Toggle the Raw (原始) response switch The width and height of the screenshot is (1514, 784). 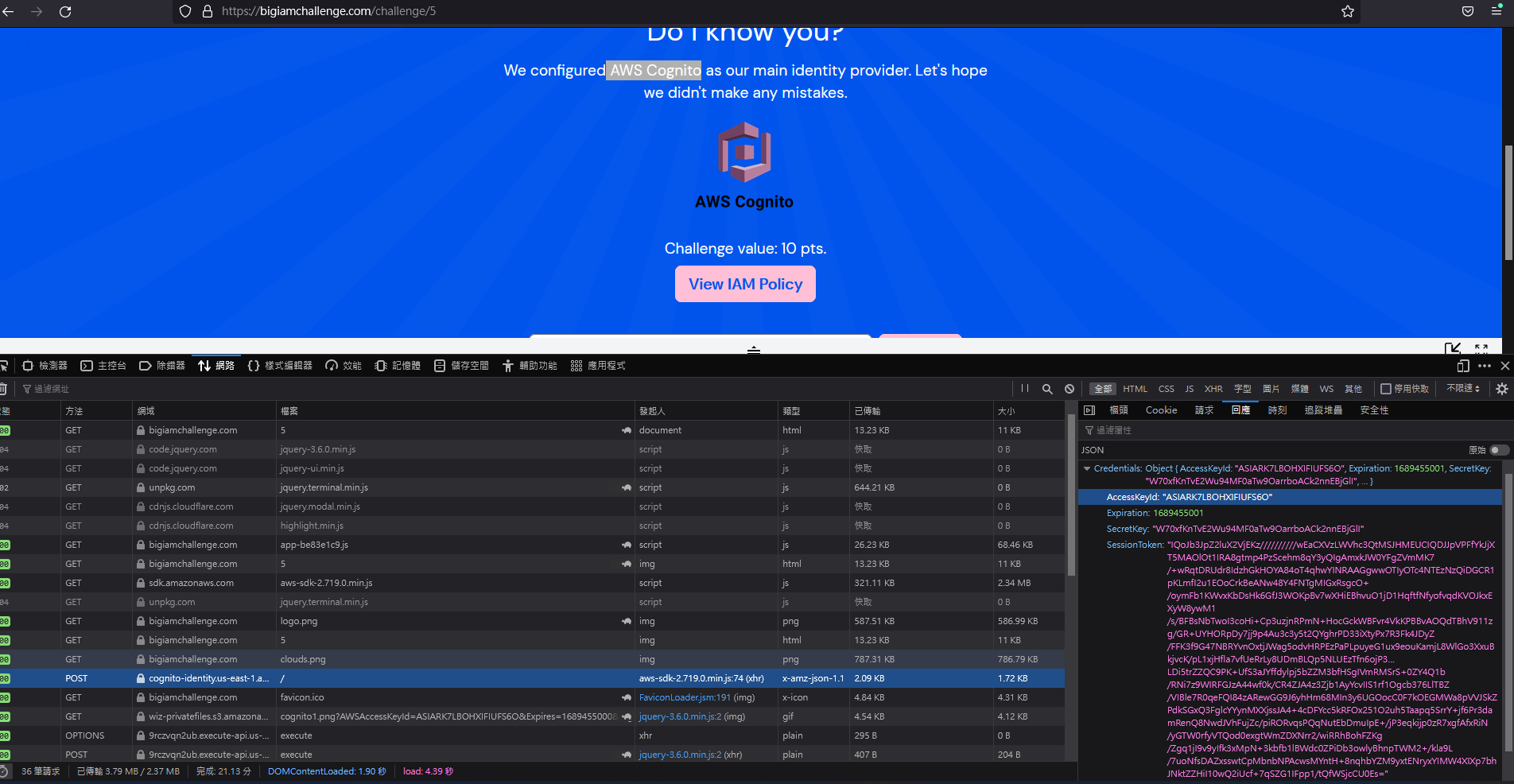coord(1499,450)
